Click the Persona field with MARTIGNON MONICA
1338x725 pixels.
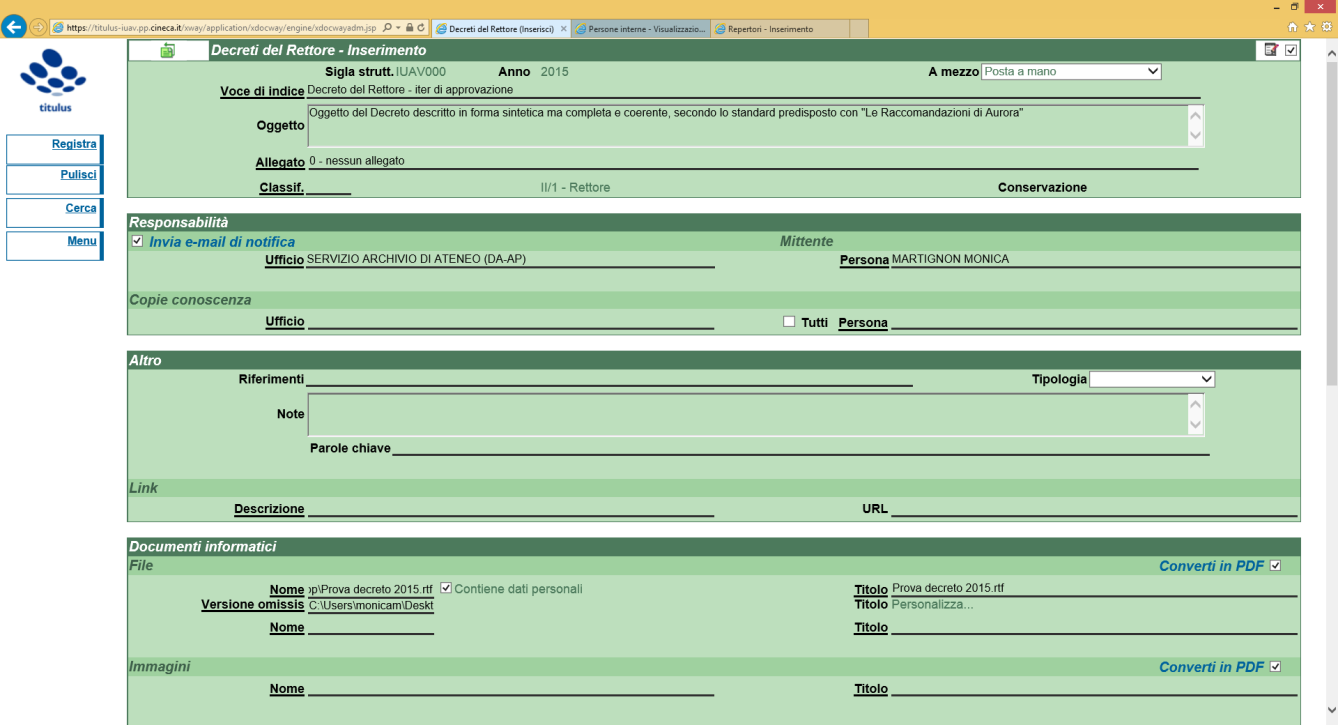coord(1094,260)
